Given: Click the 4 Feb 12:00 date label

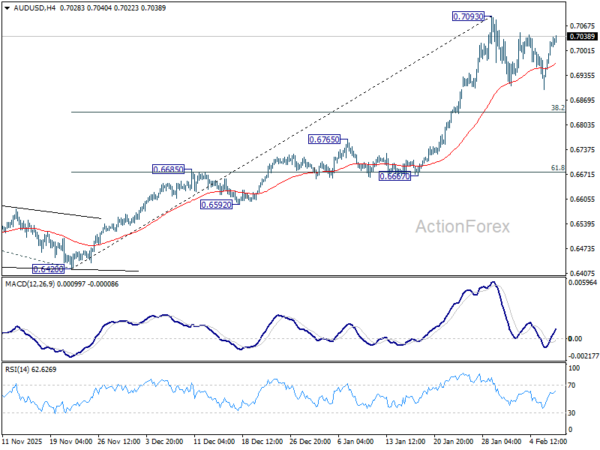Looking at the screenshot, I should click(x=548, y=442).
